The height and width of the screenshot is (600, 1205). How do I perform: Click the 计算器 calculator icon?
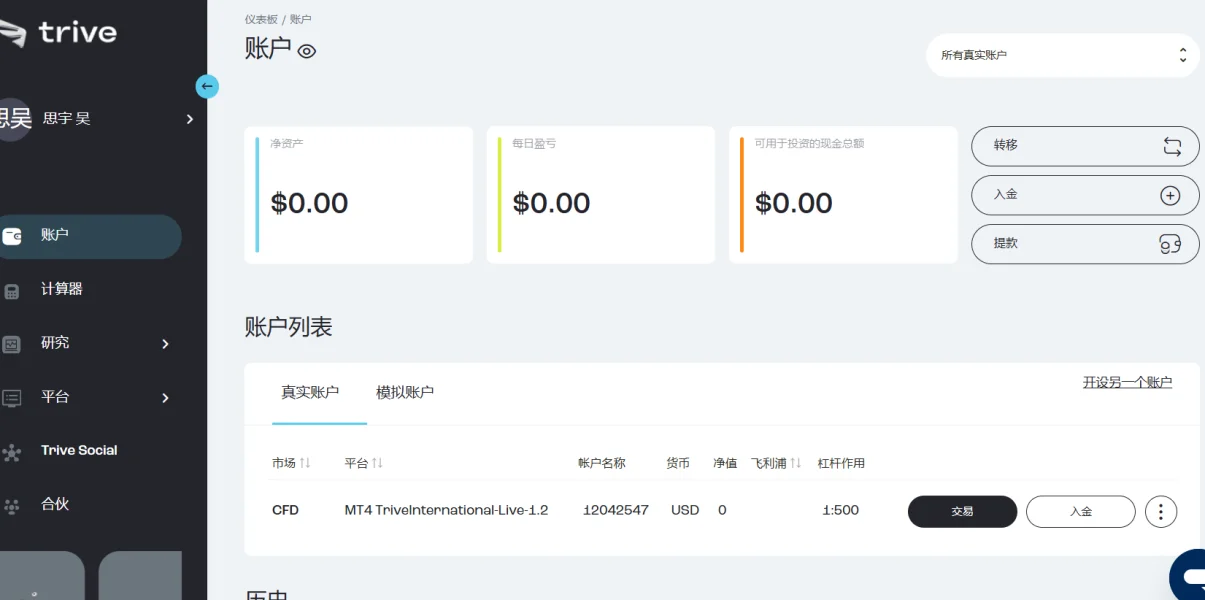12,290
